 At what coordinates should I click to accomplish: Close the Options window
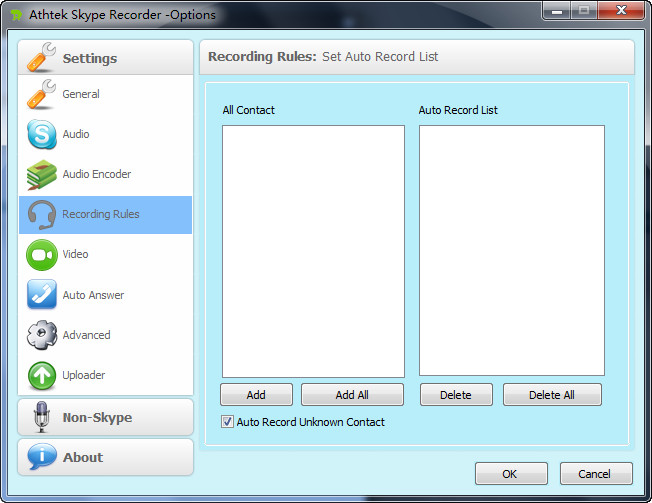point(621,10)
